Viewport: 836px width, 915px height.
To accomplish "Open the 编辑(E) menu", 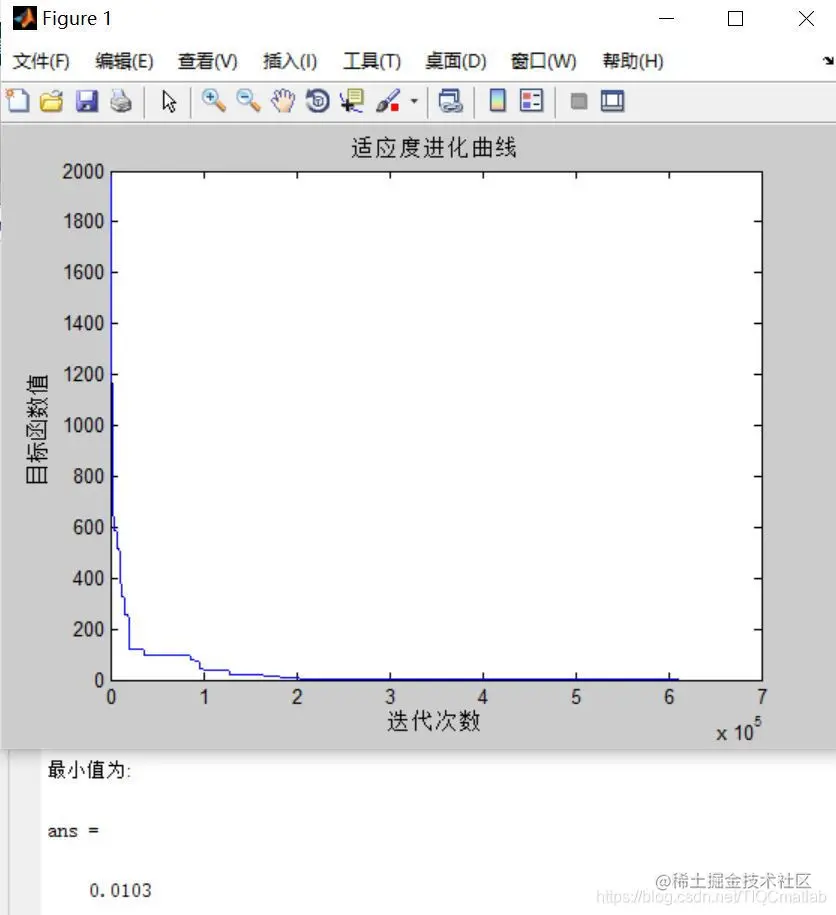I will click(x=124, y=61).
